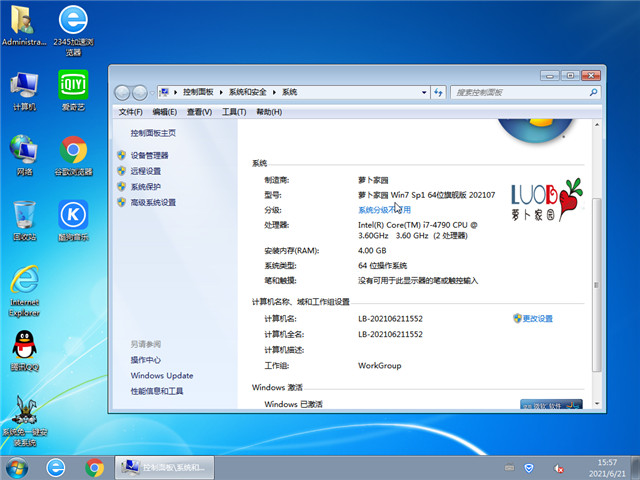Viewport: 640px width, 480px height.
Task: Click the vertical scrollbar up arrow
Action: 597,124
